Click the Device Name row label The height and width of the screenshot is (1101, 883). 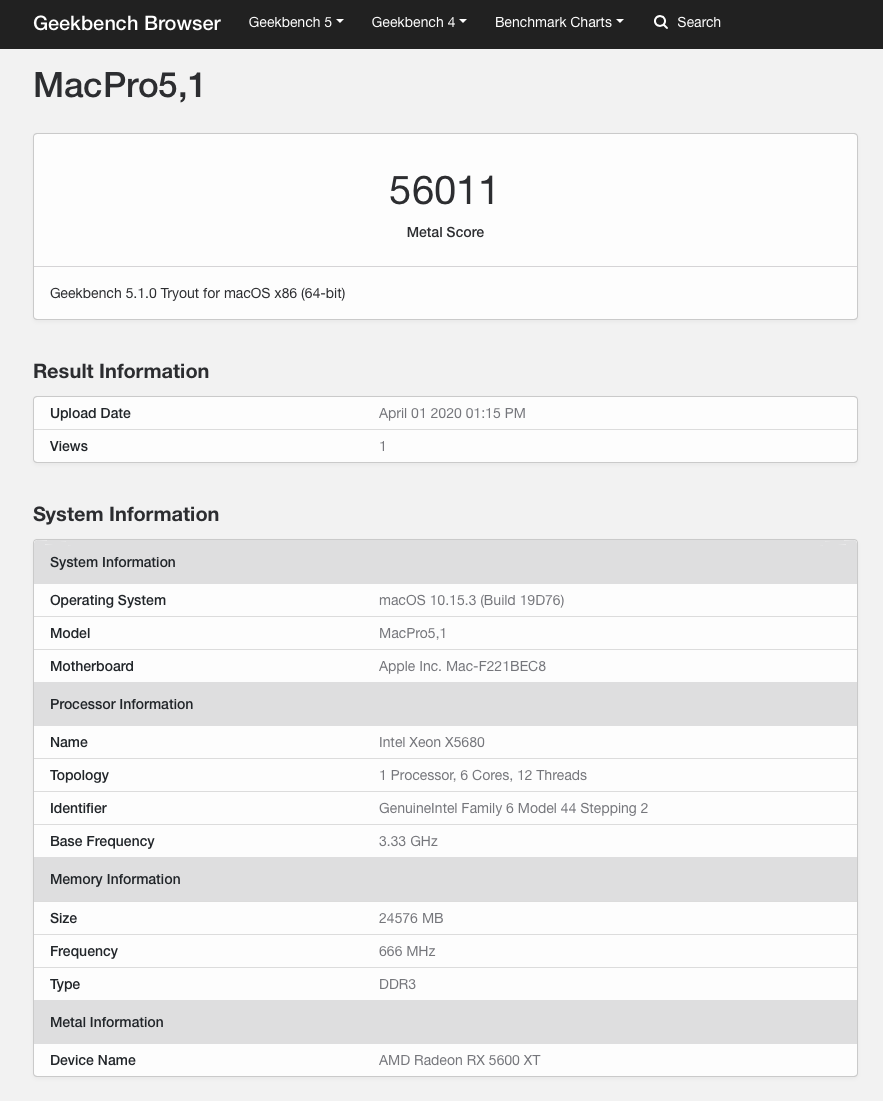click(x=93, y=1060)
